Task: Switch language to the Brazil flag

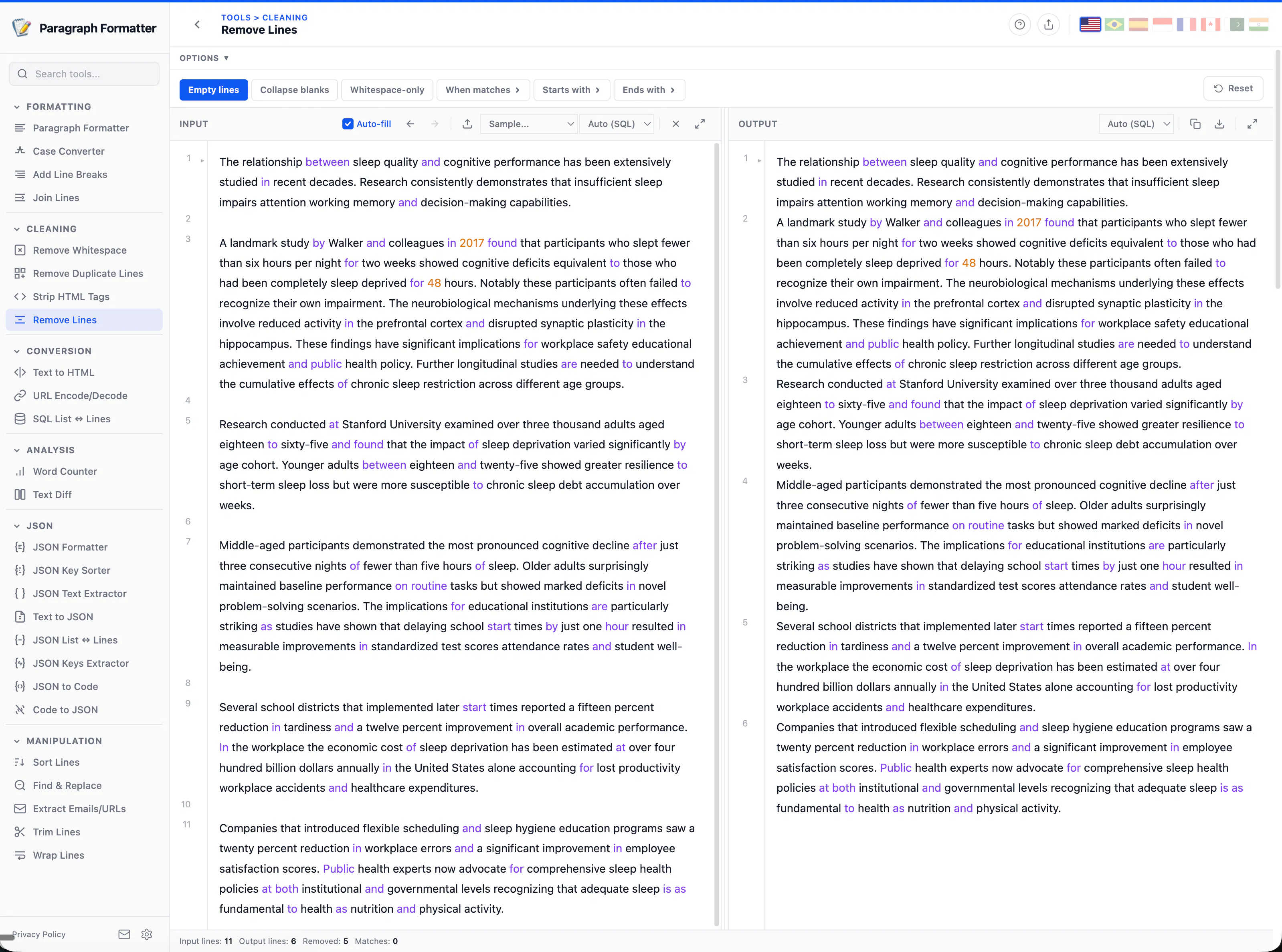Action: coord(1114,24)
